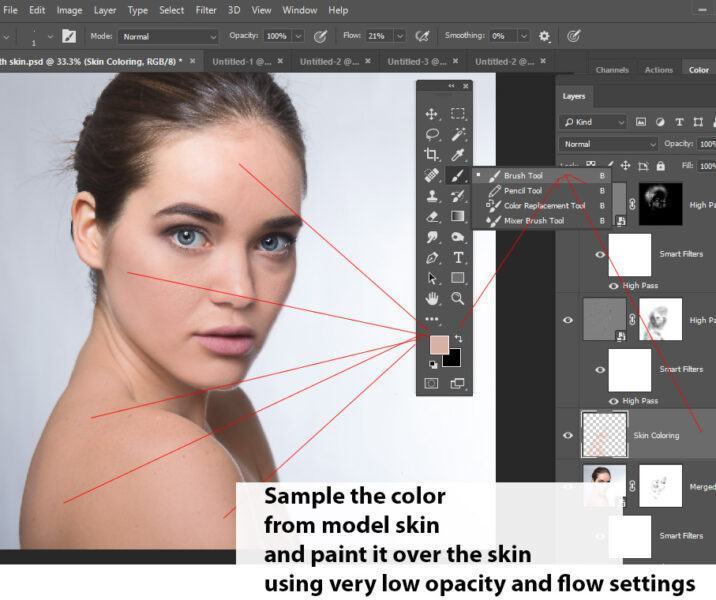Viewport: 716px width, 600px height.
Task: Close the first Untitled-2 document tab
Action: 368,61
